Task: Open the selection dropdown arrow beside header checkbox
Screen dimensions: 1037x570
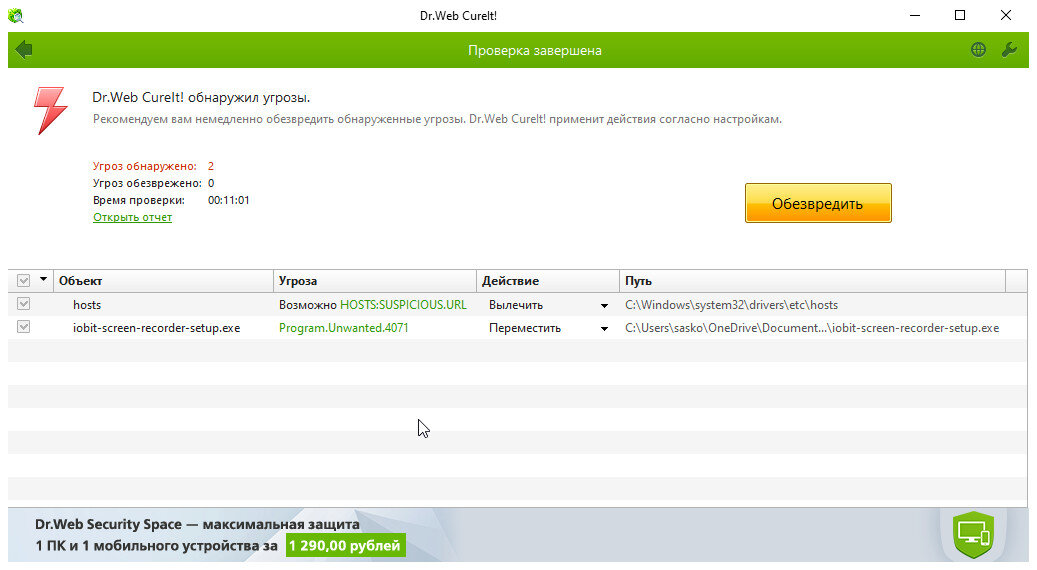Action: (x=44, y=280)
